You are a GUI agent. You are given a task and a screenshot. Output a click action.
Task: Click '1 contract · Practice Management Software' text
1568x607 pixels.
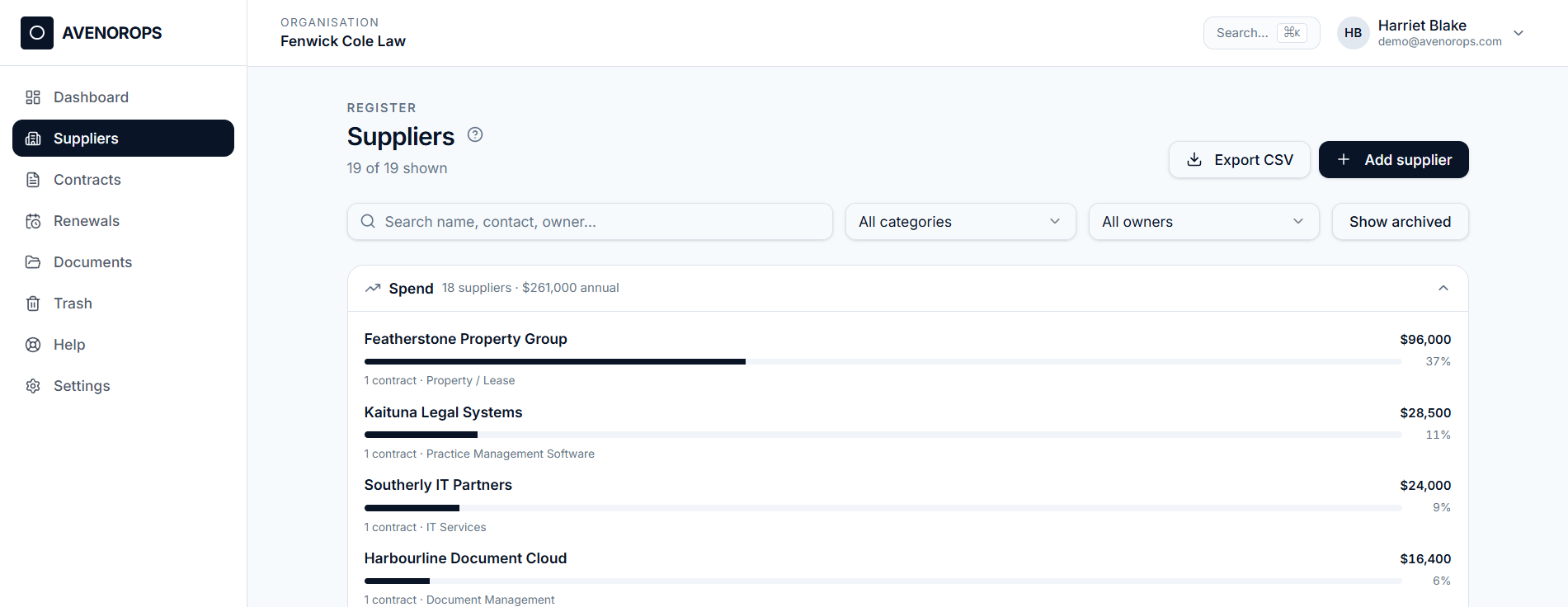[479, 454]
